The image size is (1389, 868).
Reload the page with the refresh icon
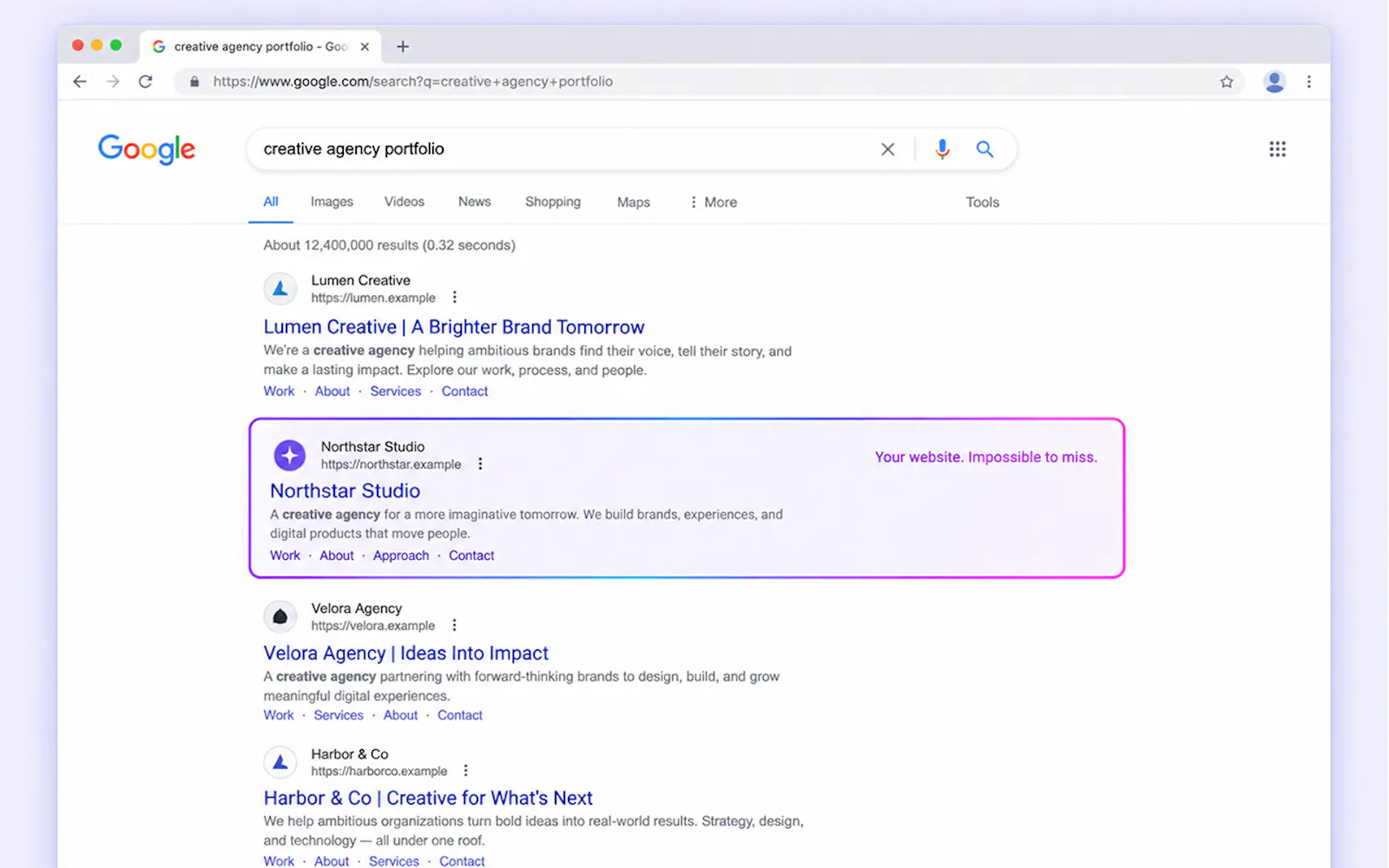pos(146,82)
